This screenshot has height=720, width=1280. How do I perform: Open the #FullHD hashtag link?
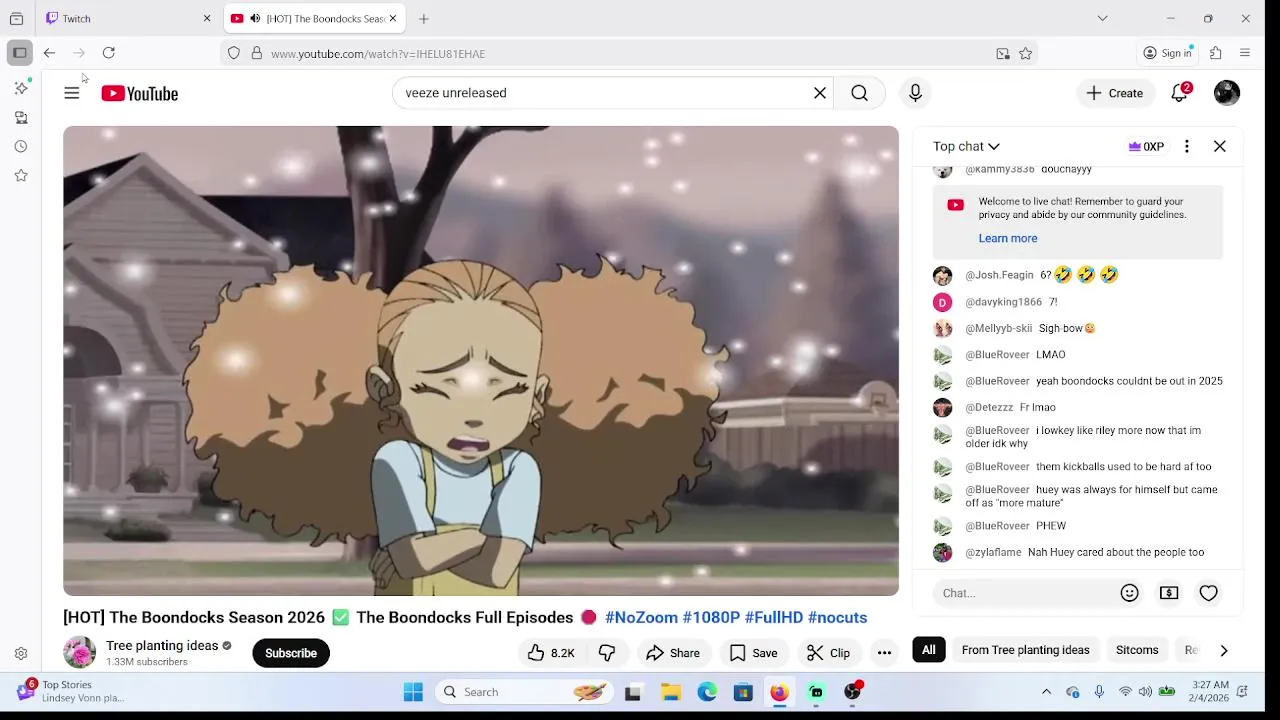[x=774, y=617]
